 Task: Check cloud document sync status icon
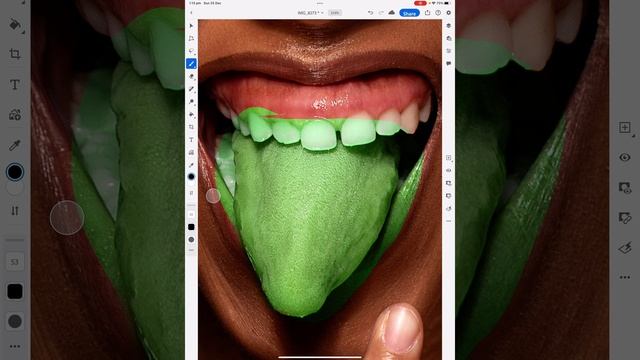(392, 13)
